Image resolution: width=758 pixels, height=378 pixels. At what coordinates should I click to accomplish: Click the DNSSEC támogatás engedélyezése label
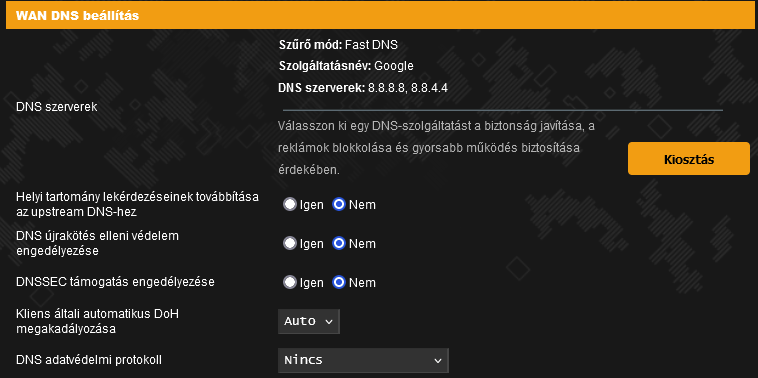click(116, 282)
